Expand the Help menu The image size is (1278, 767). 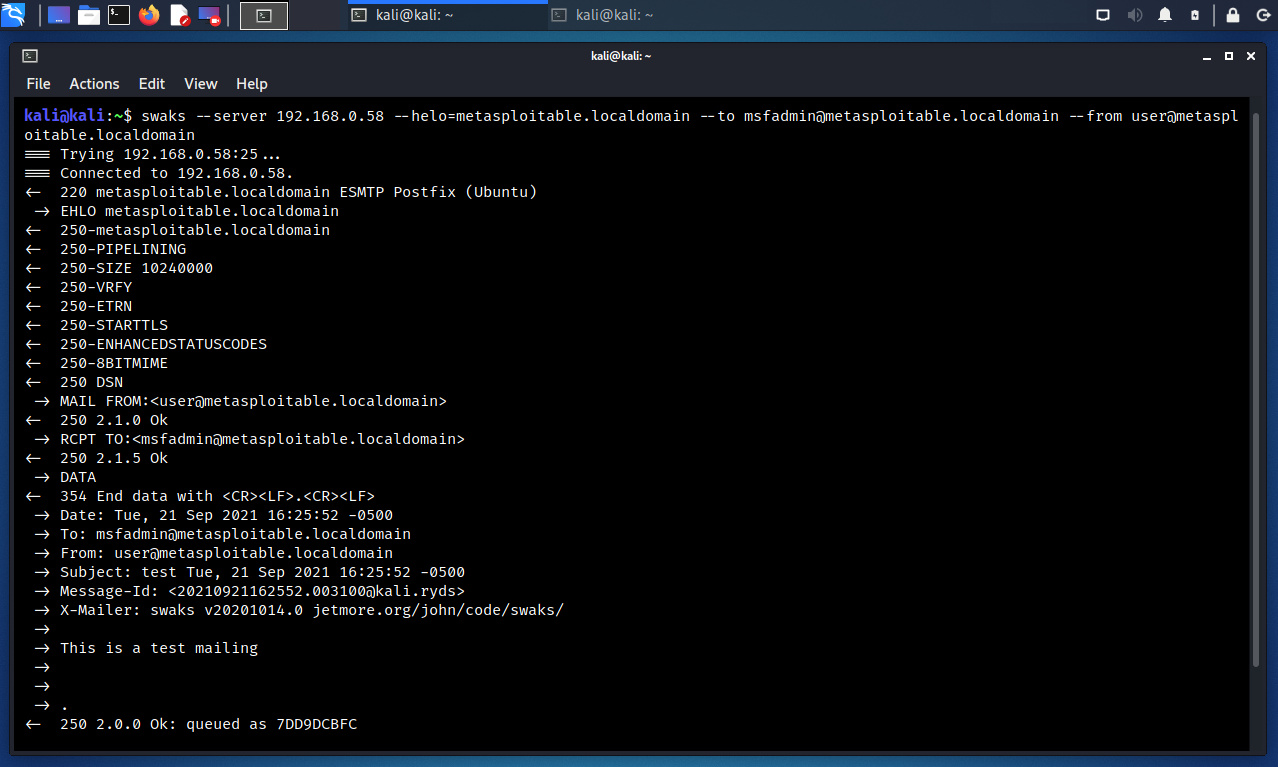(251, 84)
